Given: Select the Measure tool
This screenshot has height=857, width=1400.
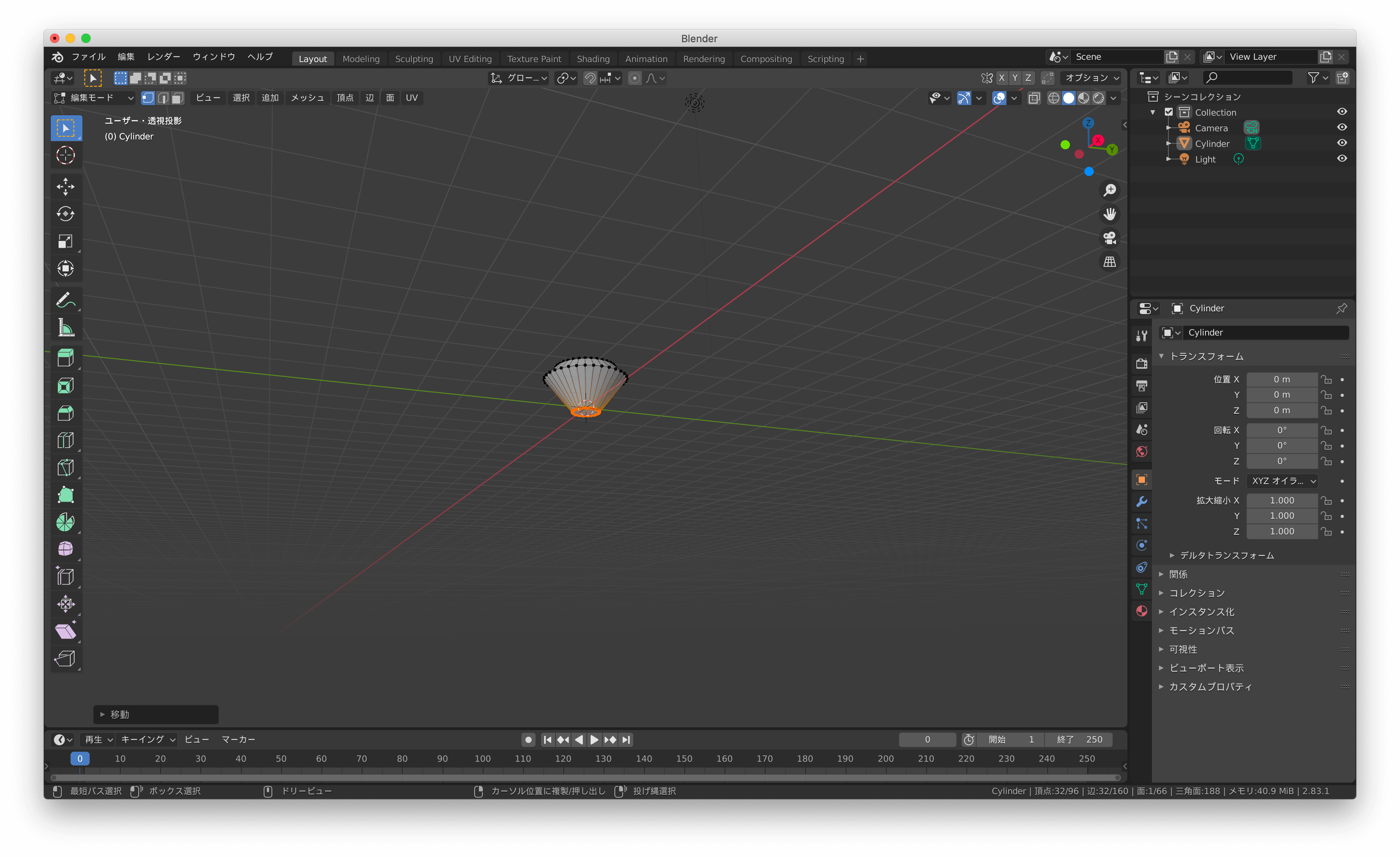Looking at the screenshot, I should (x=65, y=327).
